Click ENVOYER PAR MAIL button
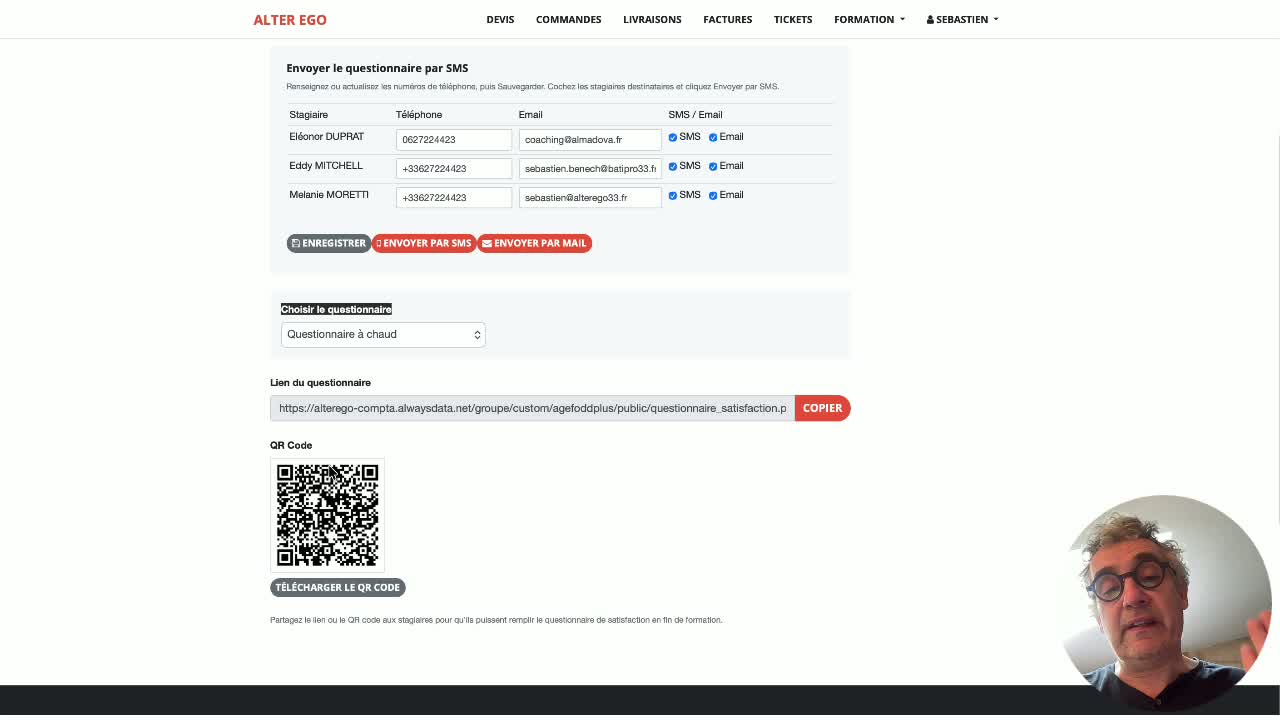1280x720 pixels. [x=534, y=243]
